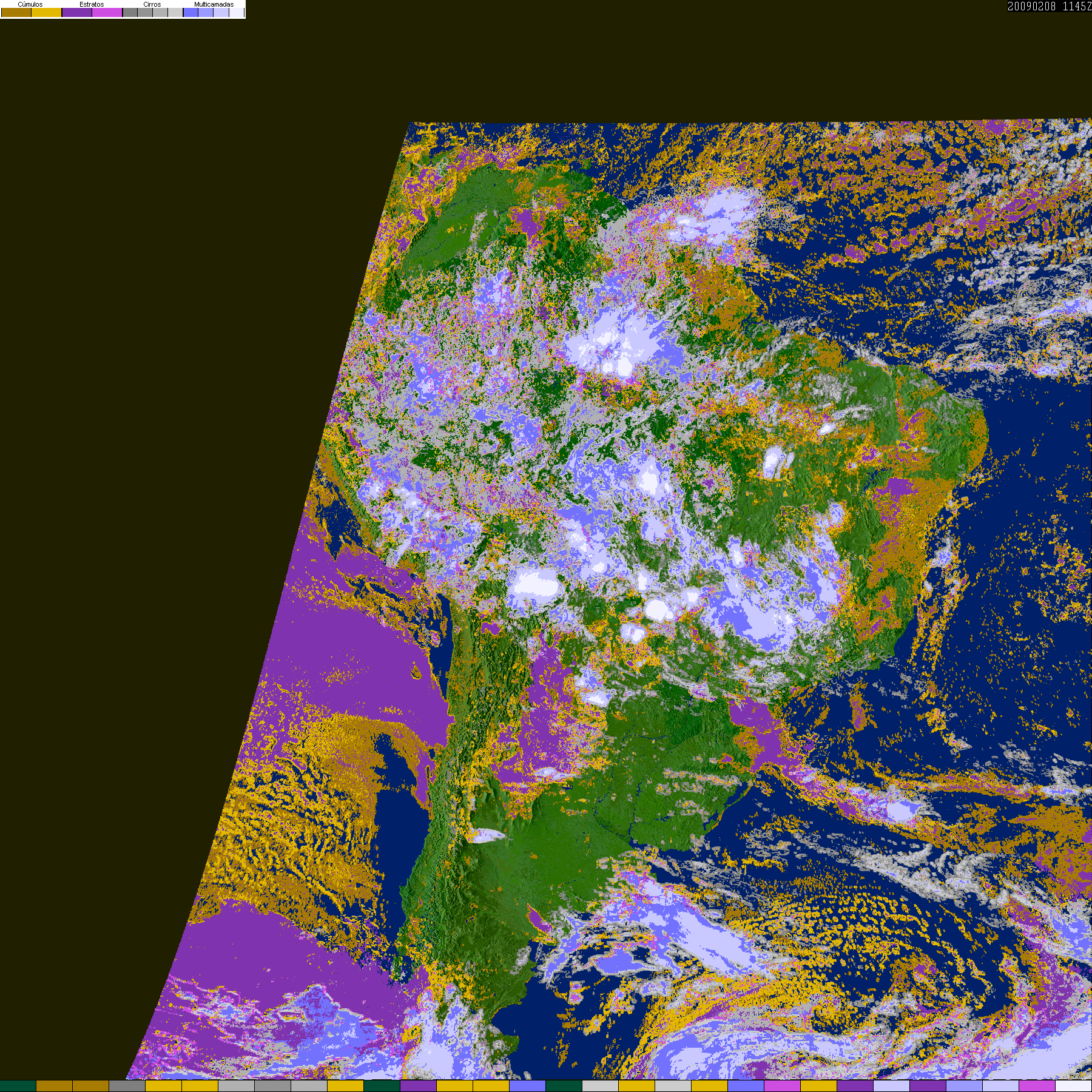Click the dark purple Estratos legend swatch

(x=77, y=12)
